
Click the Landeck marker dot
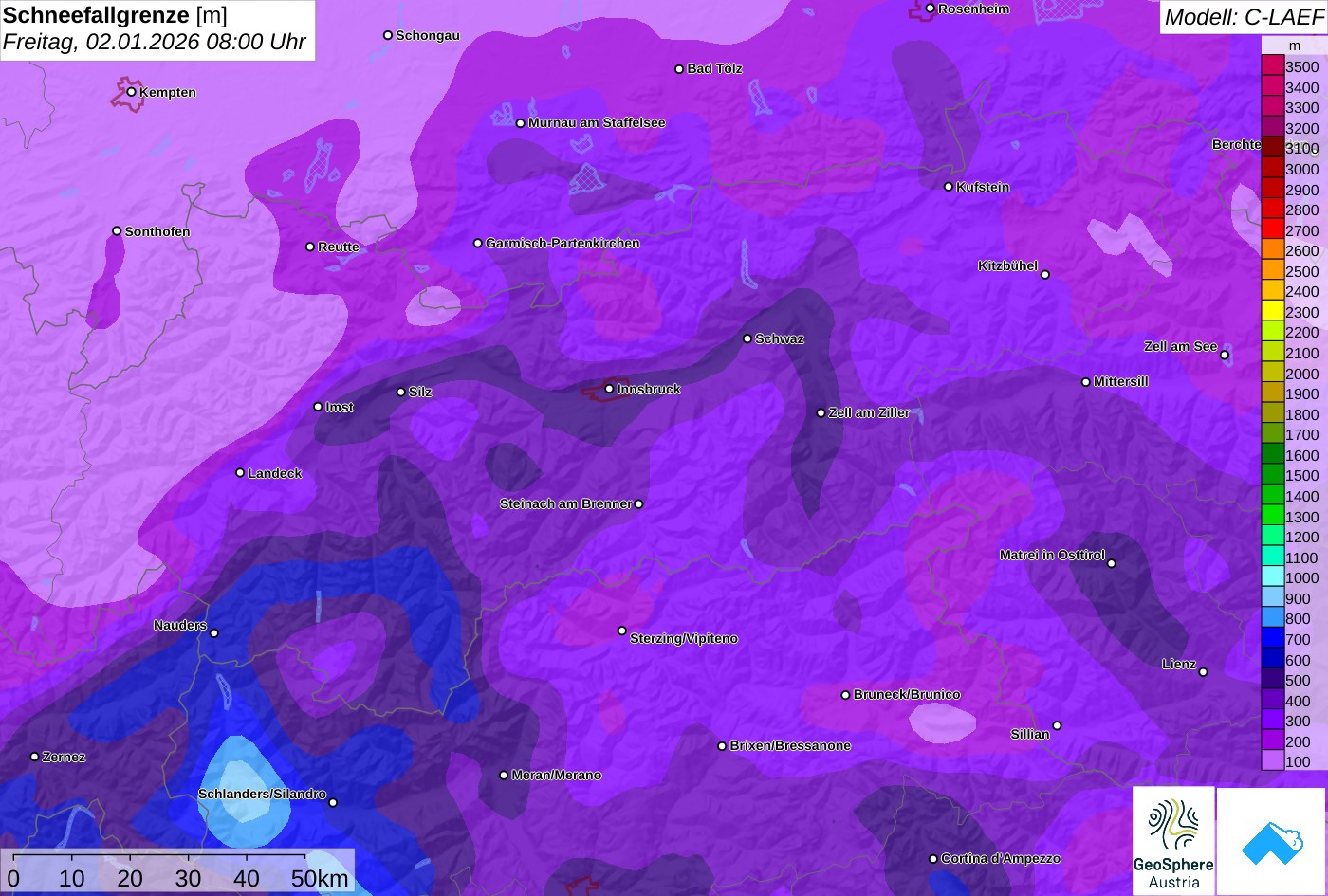(240, 472)
